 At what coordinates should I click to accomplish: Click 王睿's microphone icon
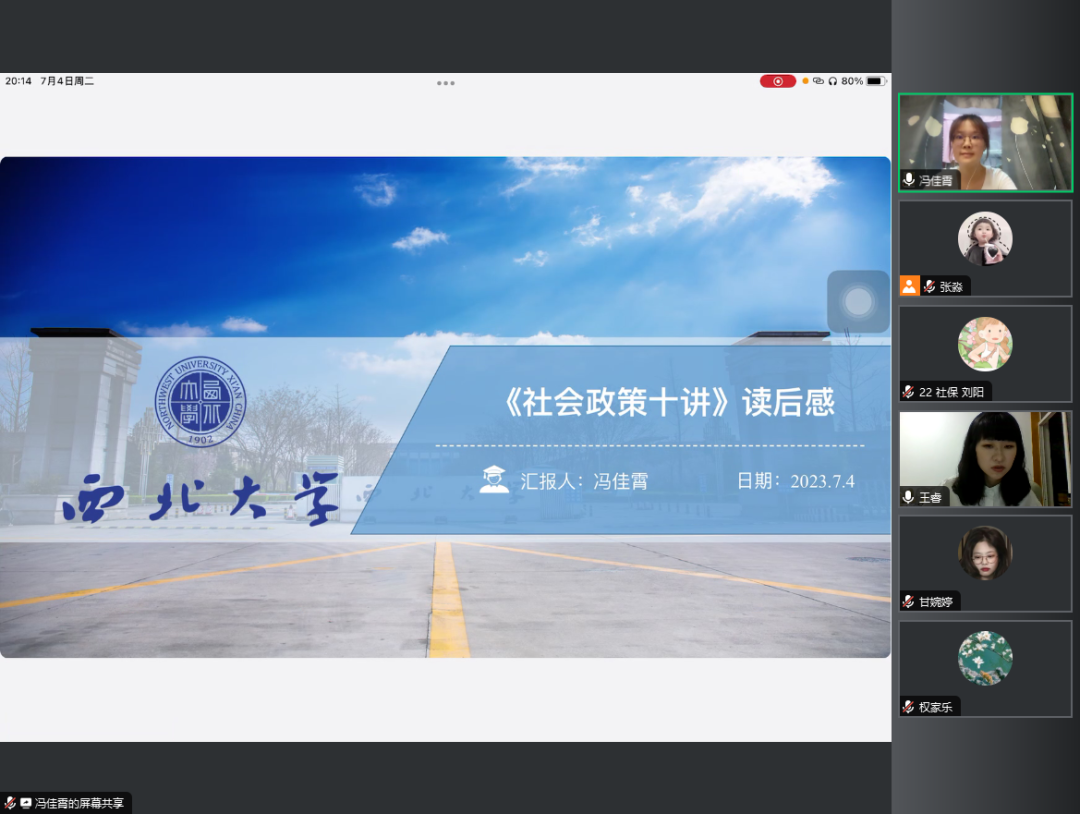point(909,497)
